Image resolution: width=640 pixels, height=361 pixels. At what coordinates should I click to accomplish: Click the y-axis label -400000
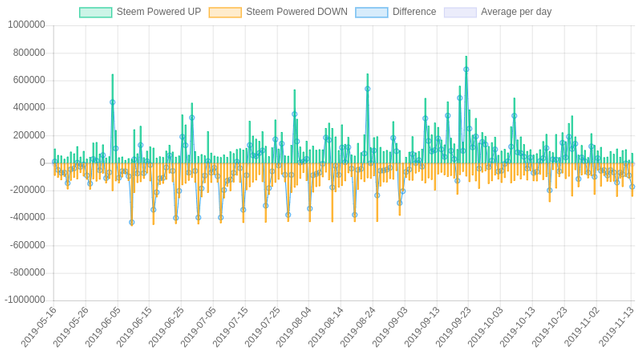[27, 218]
